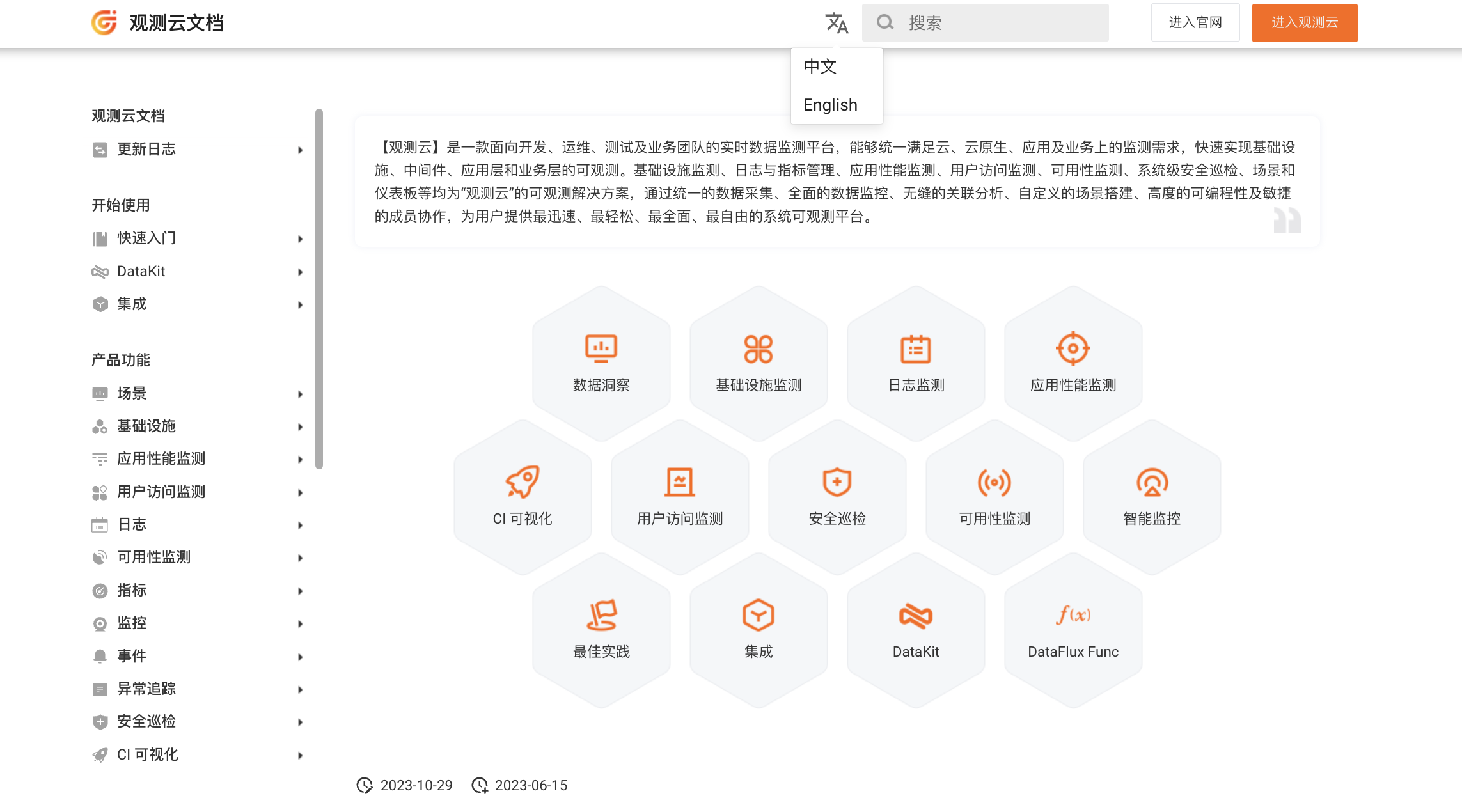Click the 观测云文档 header title link

(177, 23)
